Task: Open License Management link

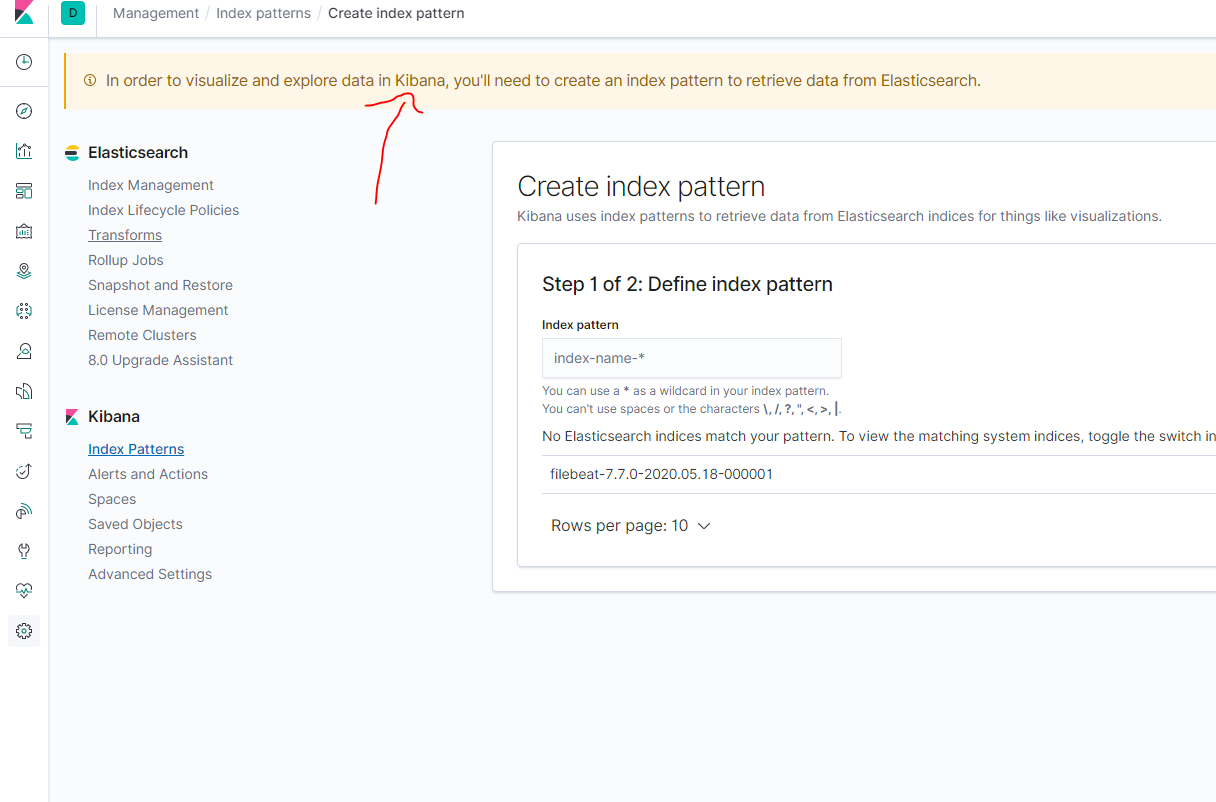Action: tap(158, 310)
